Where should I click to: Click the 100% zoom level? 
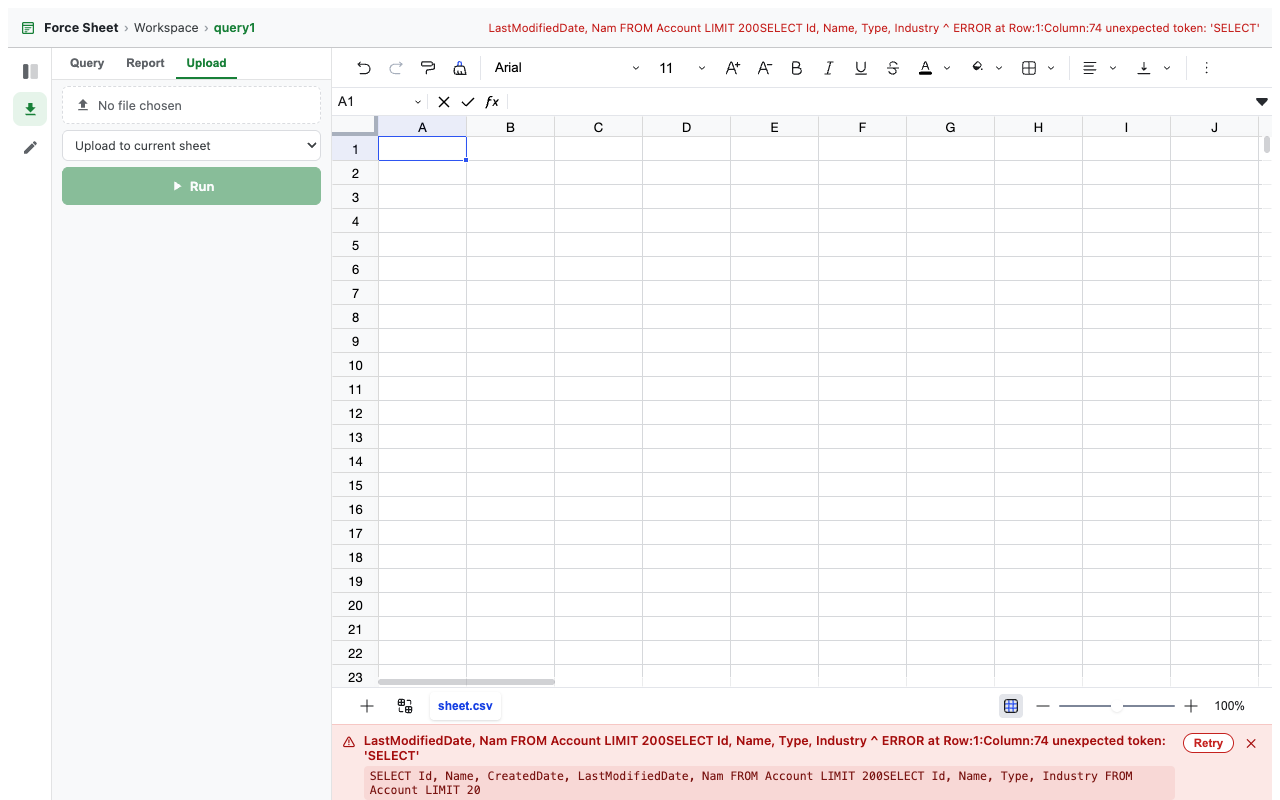pos(1229,706)
